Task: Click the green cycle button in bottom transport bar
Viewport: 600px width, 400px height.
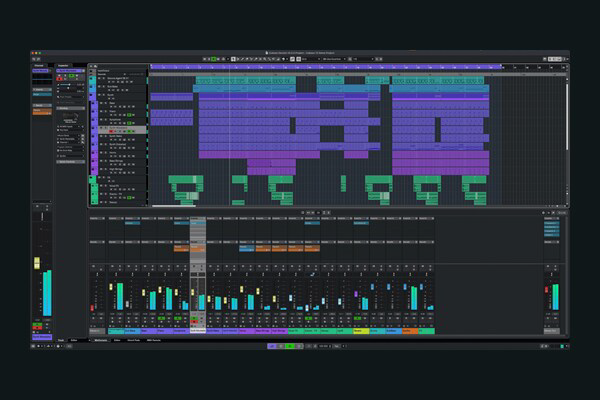Action: point(288,345)
